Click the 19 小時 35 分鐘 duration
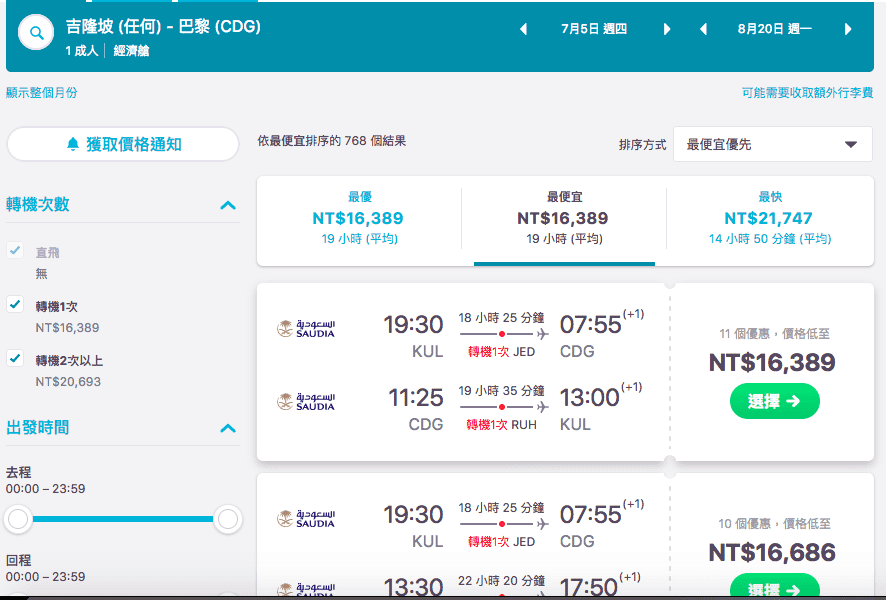The height and width of the screenshot is (600, 886). [501, 391]
